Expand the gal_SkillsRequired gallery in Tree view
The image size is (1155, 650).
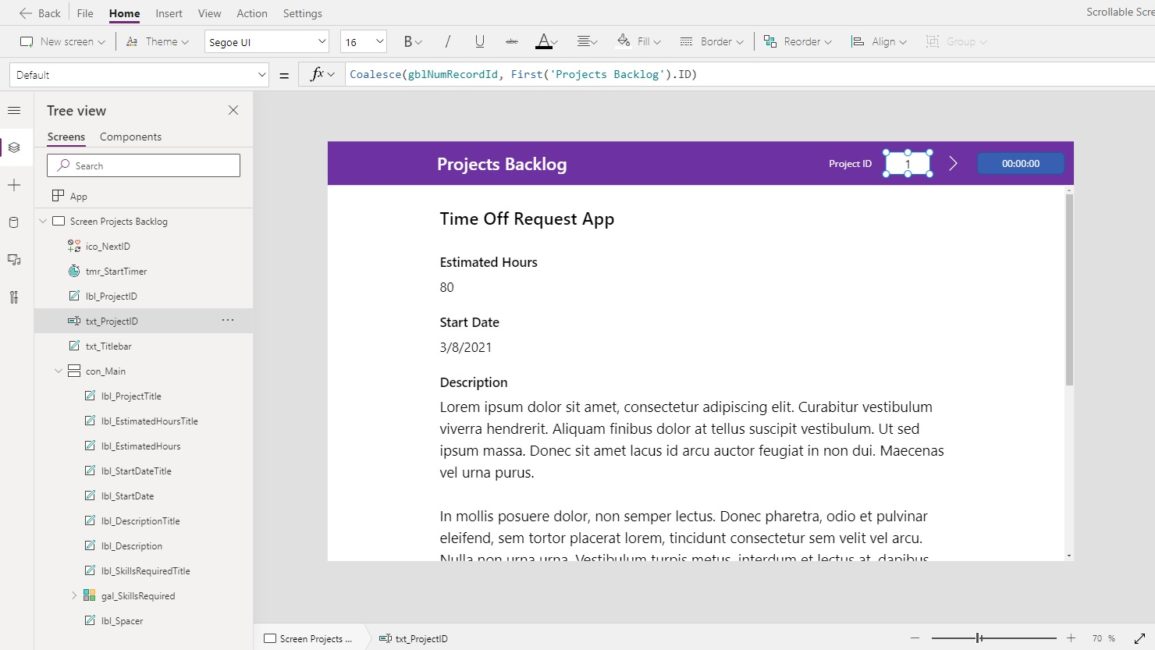(73, 595)
